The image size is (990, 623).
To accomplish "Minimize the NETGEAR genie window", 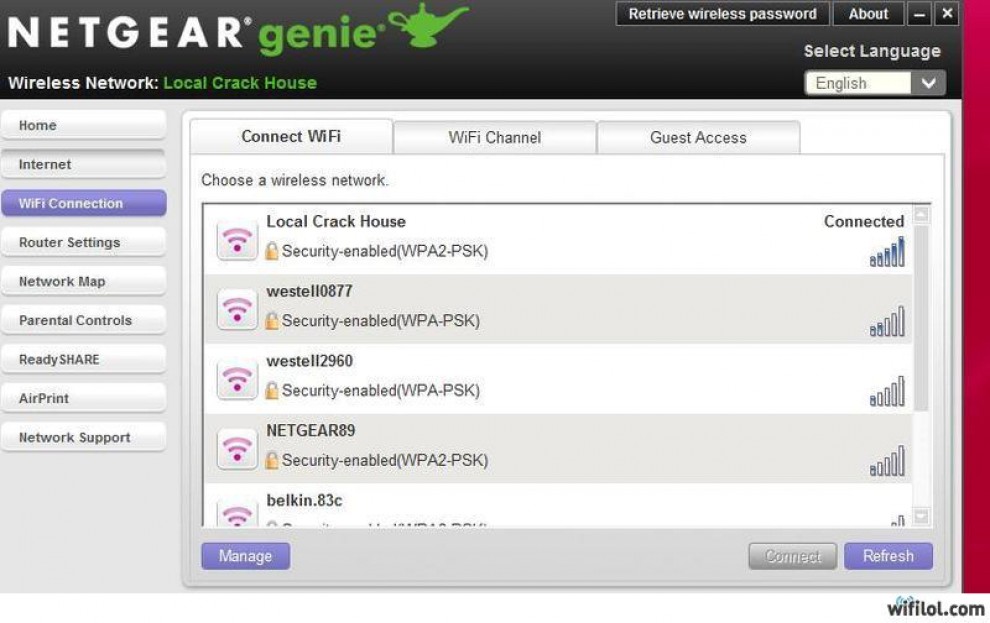I will pyautogui.click(x=919, y=14).
